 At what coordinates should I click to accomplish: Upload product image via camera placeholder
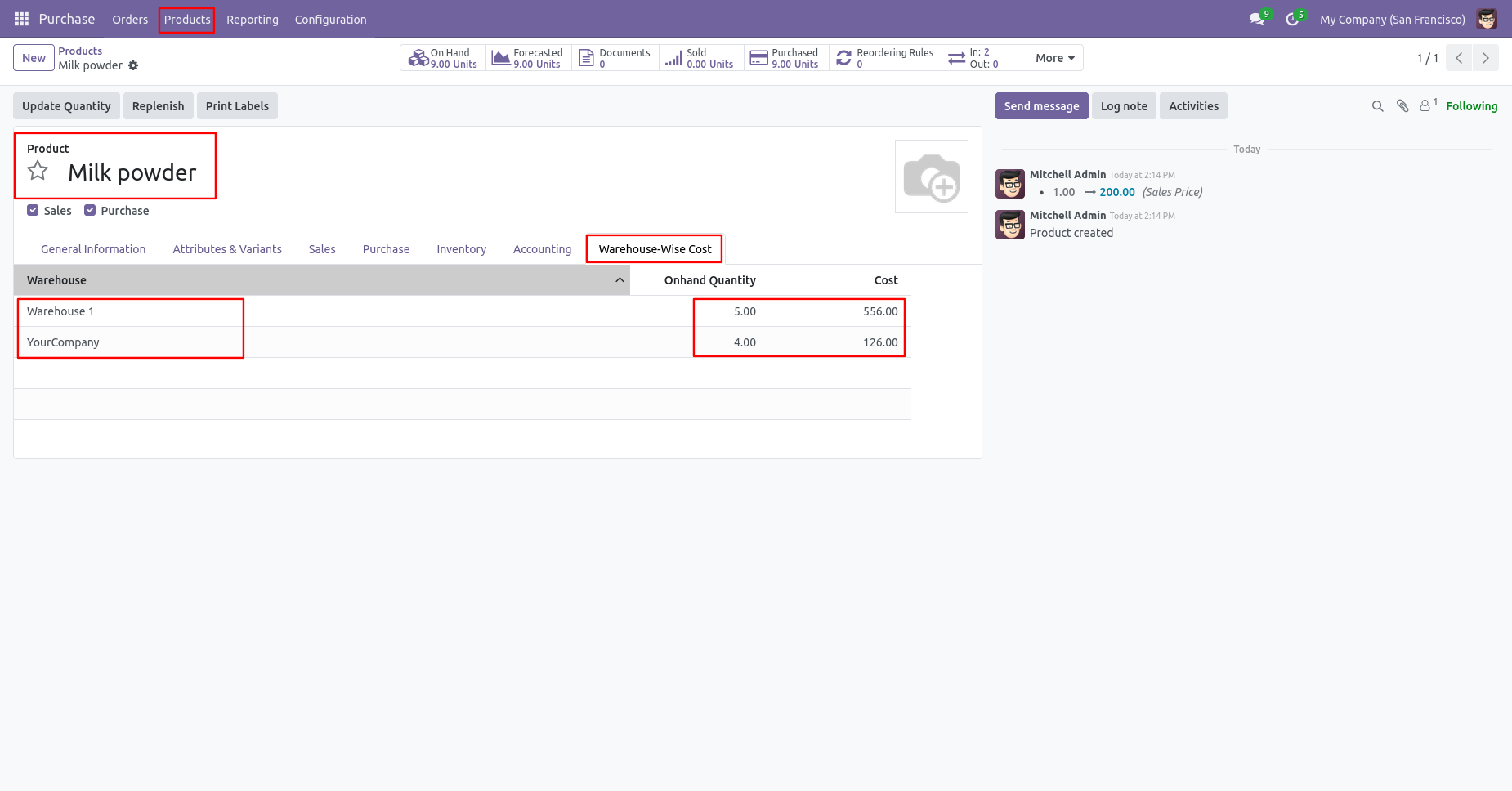click(932, 177)
